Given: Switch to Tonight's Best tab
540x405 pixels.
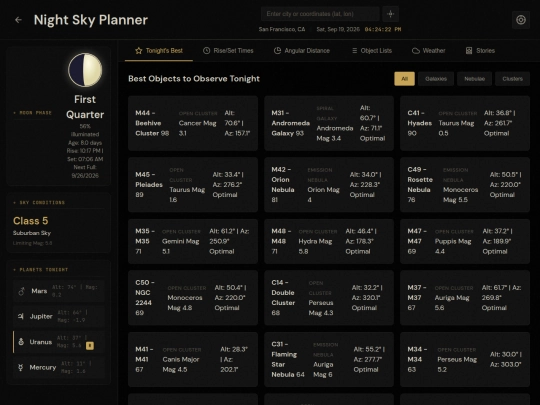Looking at the screenshot, I should click(159, 51).
